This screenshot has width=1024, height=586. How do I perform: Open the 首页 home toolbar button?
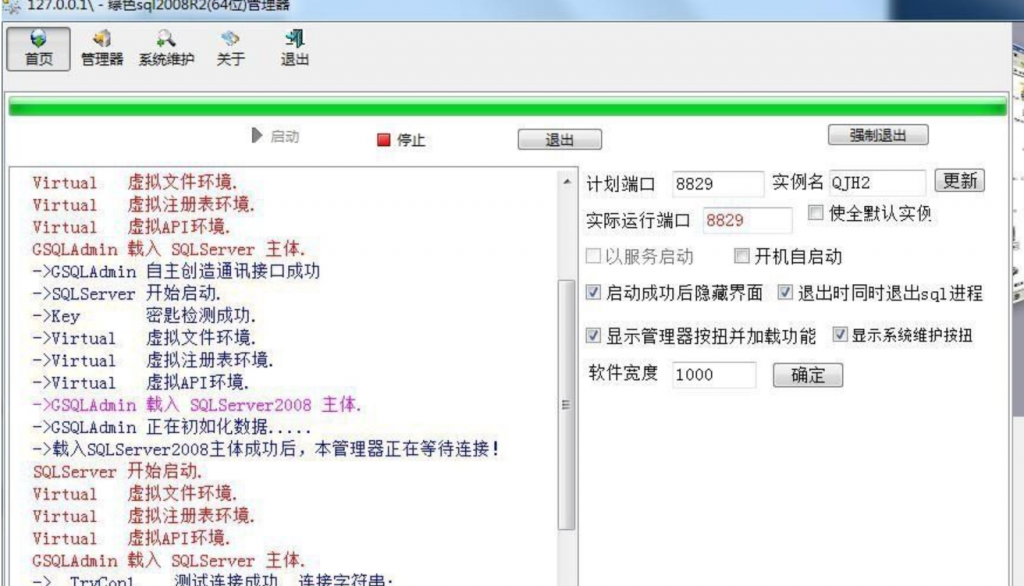coord(39,48)
